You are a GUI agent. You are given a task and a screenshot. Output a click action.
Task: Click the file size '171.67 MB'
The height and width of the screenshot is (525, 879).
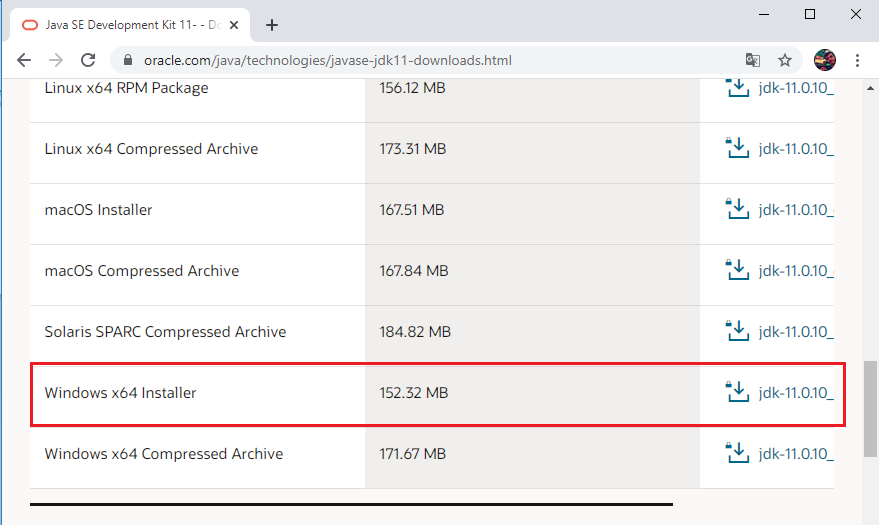pyautogui.click(x=413, y=454)
